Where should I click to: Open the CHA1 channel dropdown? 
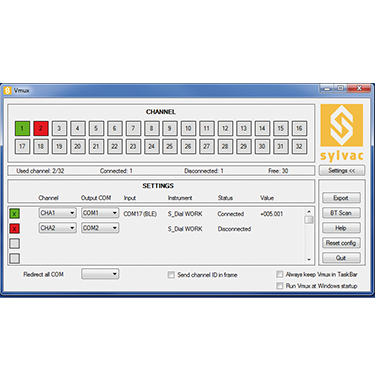57,213
